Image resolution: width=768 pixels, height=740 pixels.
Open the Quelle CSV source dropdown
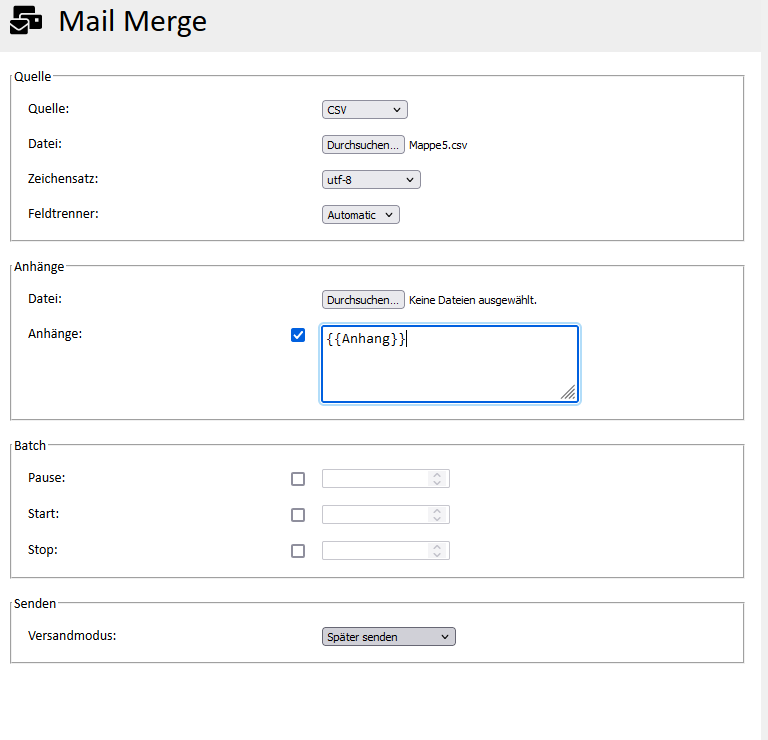364,110
